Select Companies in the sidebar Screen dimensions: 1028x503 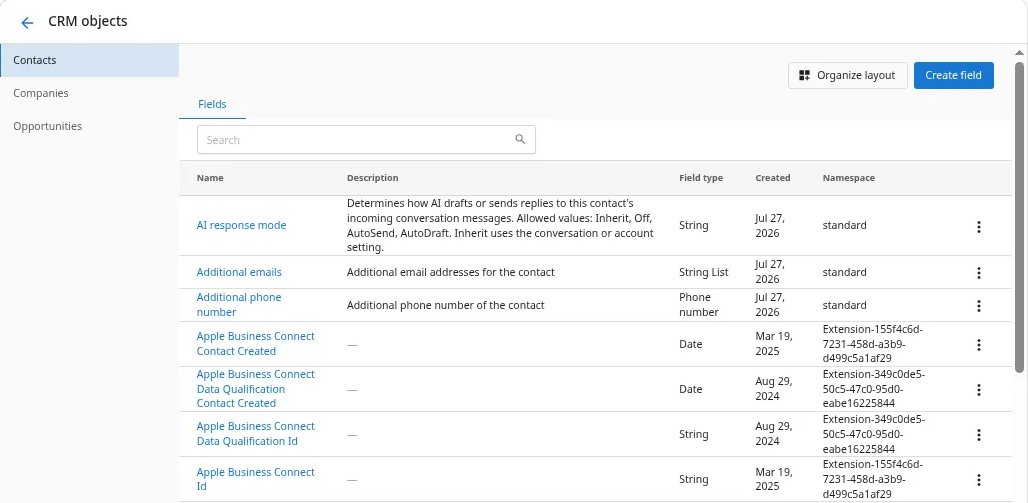[89, 93]
